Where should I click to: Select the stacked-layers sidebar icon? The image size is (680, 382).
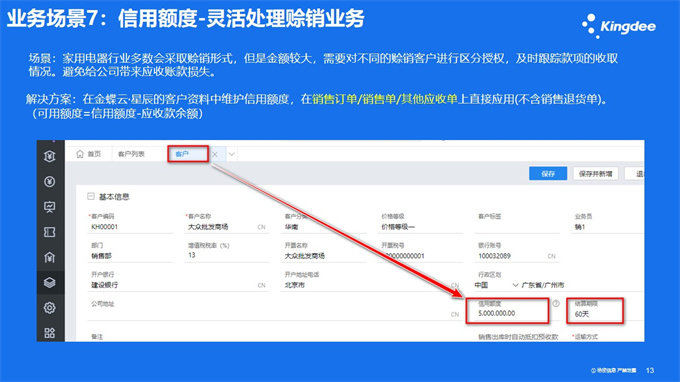(49, 283)
